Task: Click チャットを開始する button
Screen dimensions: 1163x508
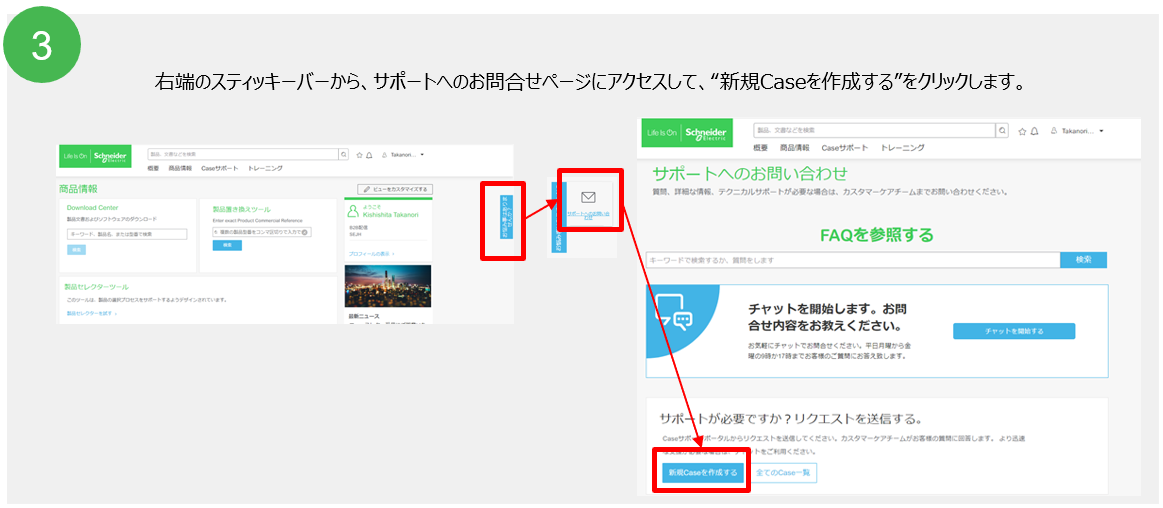Action: point(1014,331)
